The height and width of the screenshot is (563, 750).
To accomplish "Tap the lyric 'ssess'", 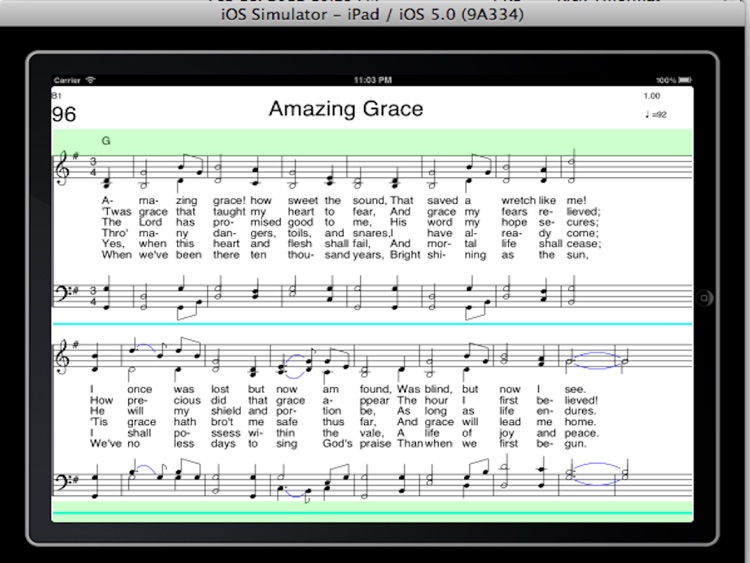I will (226, 433).
